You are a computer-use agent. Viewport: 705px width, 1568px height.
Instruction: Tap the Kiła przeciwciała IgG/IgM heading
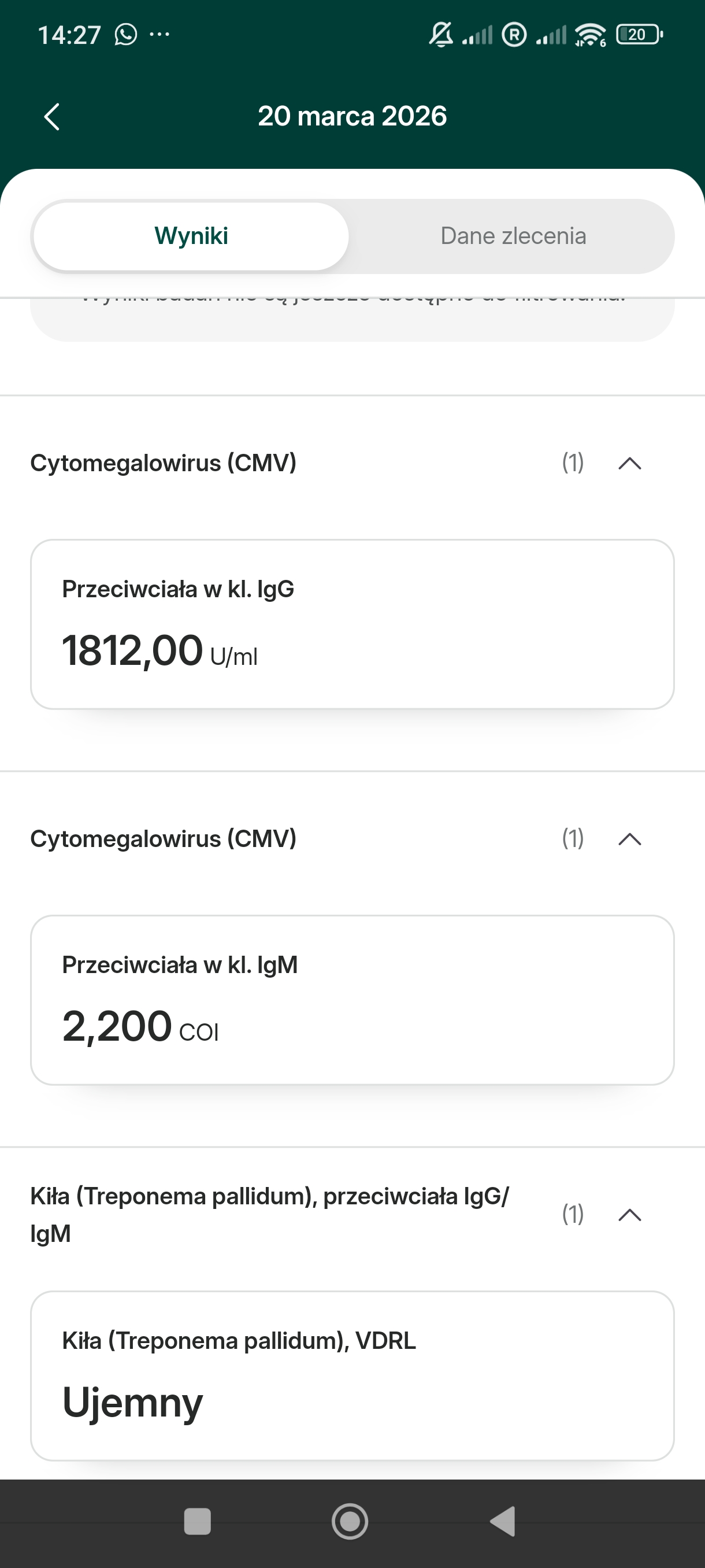pos(269,1214)
